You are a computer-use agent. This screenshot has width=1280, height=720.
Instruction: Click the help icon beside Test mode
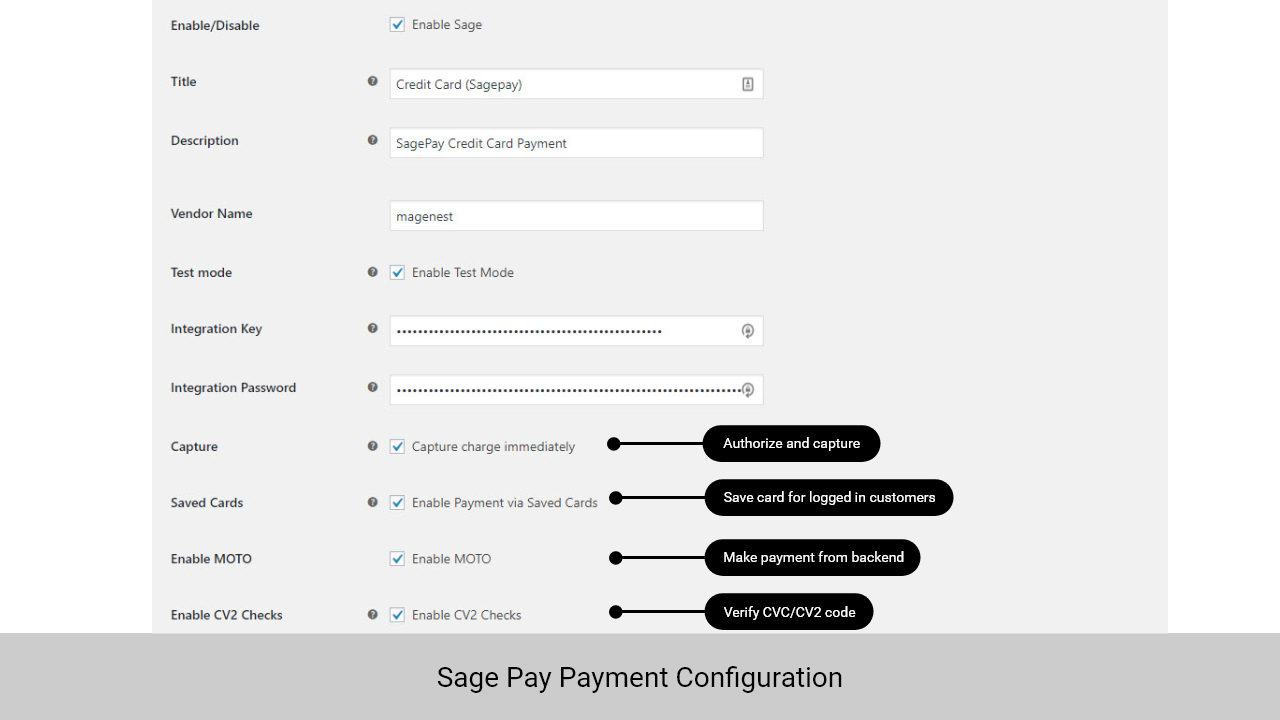tap(373, 272)
